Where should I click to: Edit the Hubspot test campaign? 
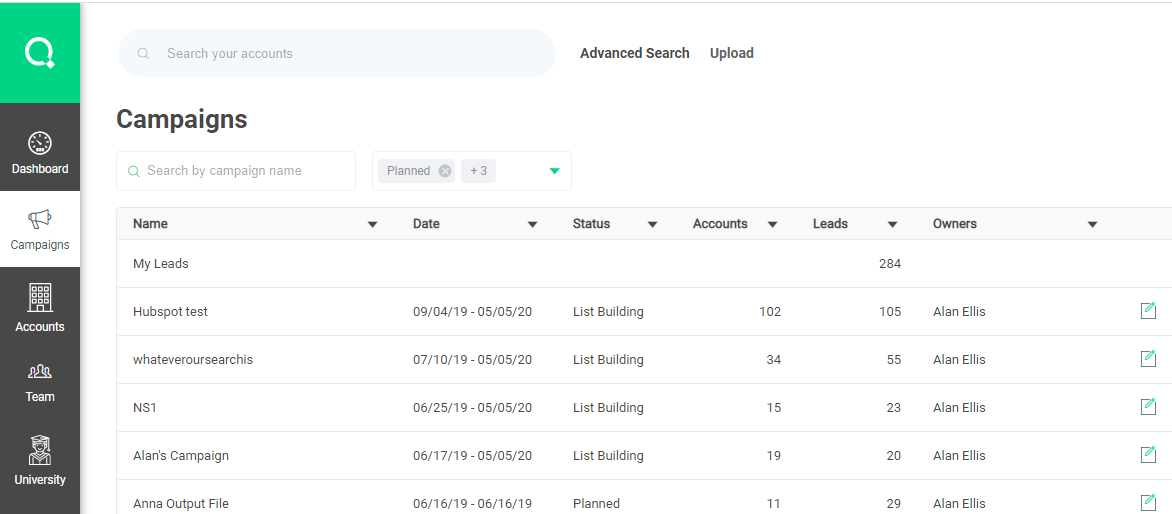(x=1148, y=311)
